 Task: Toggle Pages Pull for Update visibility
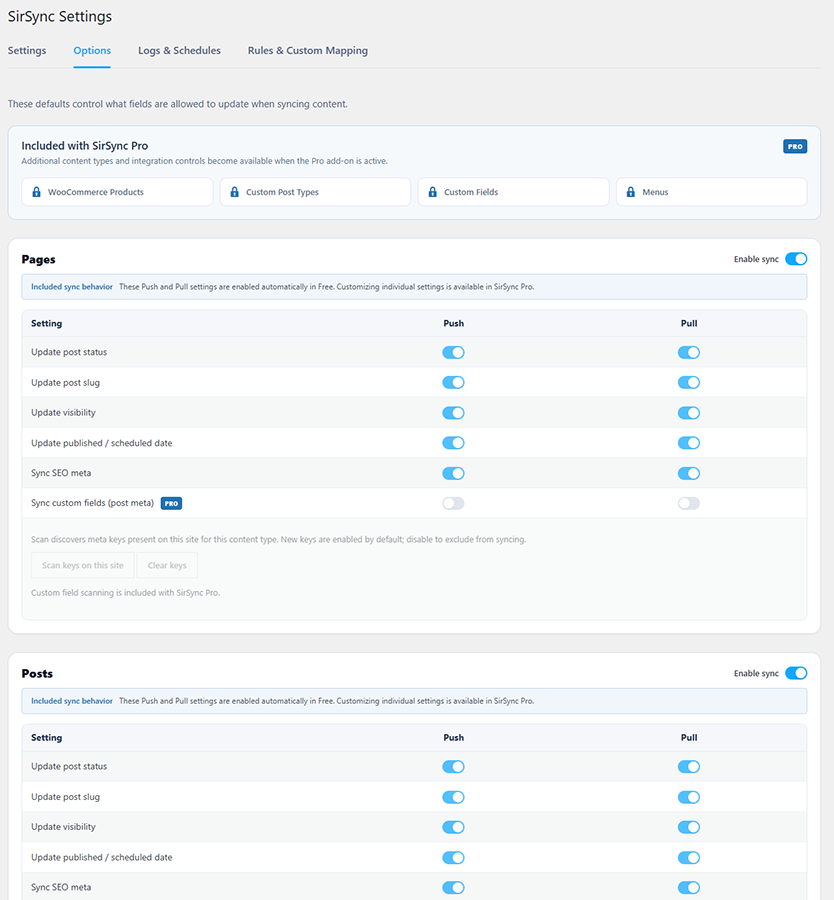[689, 413]
